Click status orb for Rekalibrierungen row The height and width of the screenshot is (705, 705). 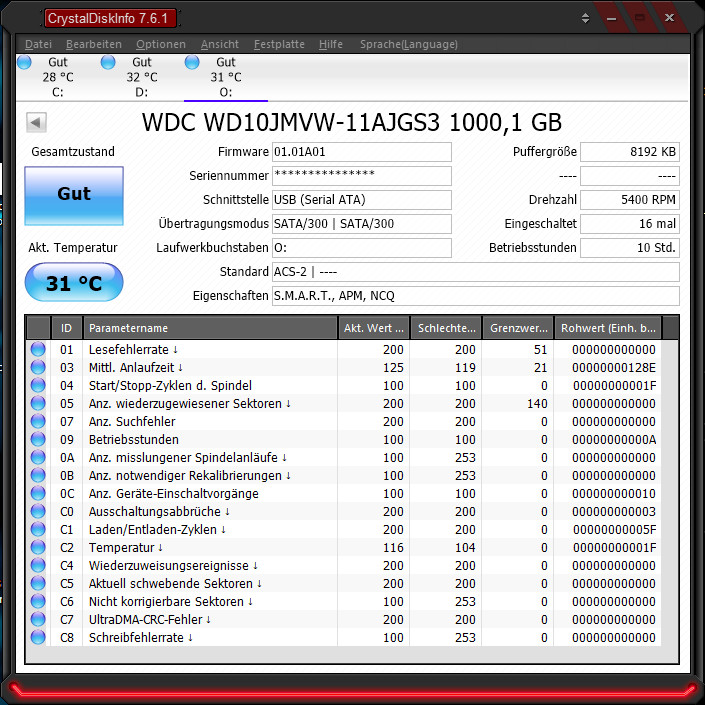click(38, 475)
